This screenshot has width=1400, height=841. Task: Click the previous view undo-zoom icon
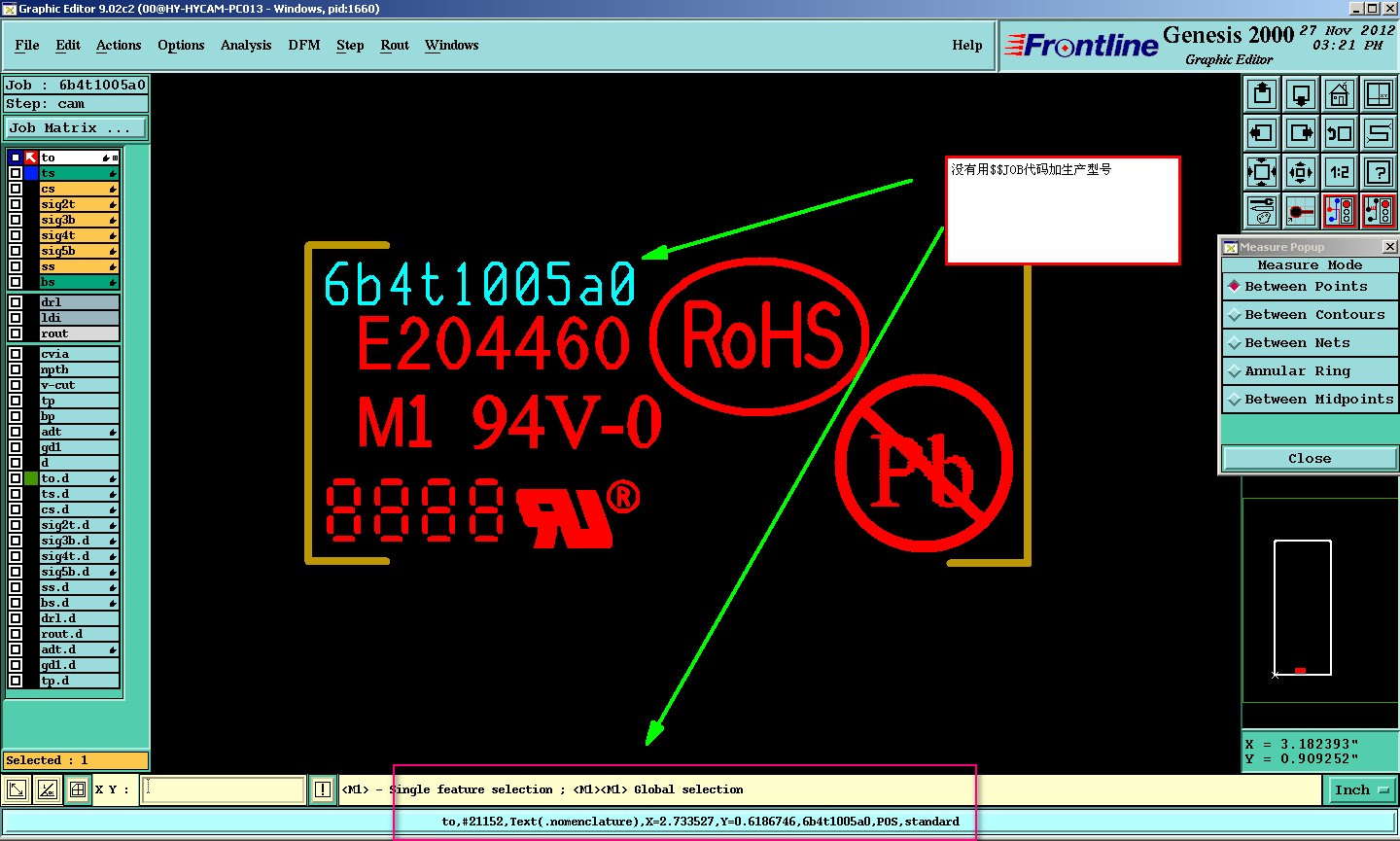(x=1340, y=133)
